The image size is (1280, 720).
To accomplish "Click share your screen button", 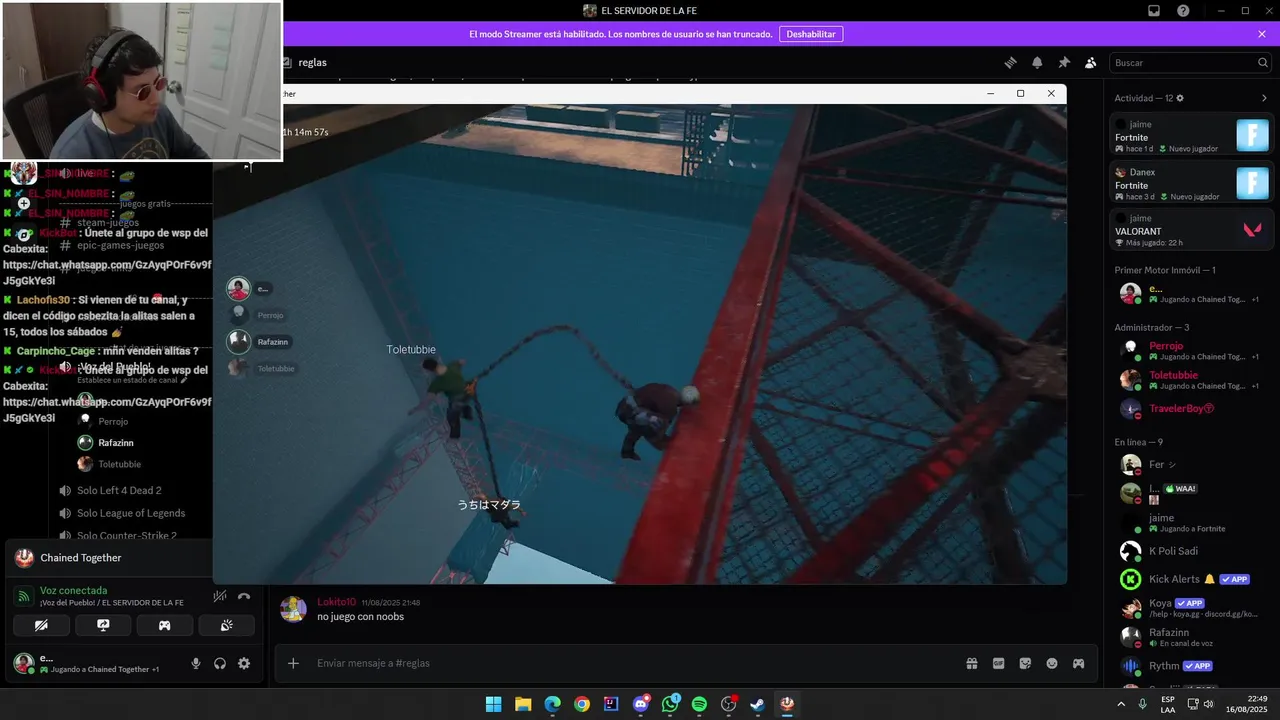I will point(103,626).
